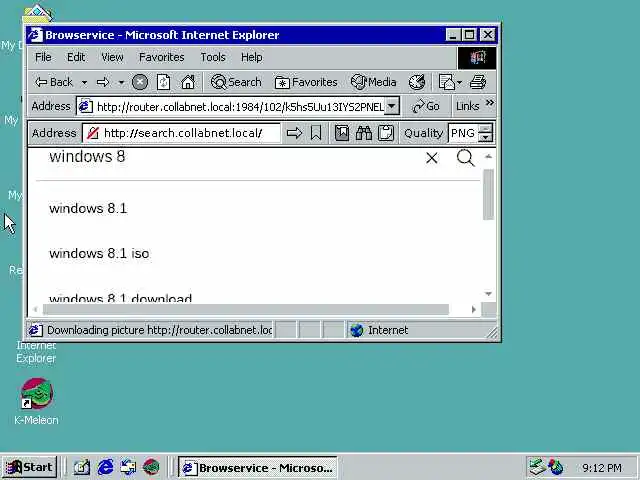Click the horizontal scroll right arrow
This screenshot has width=640, height=480.
pyautogui.click(x=473, y=310)
